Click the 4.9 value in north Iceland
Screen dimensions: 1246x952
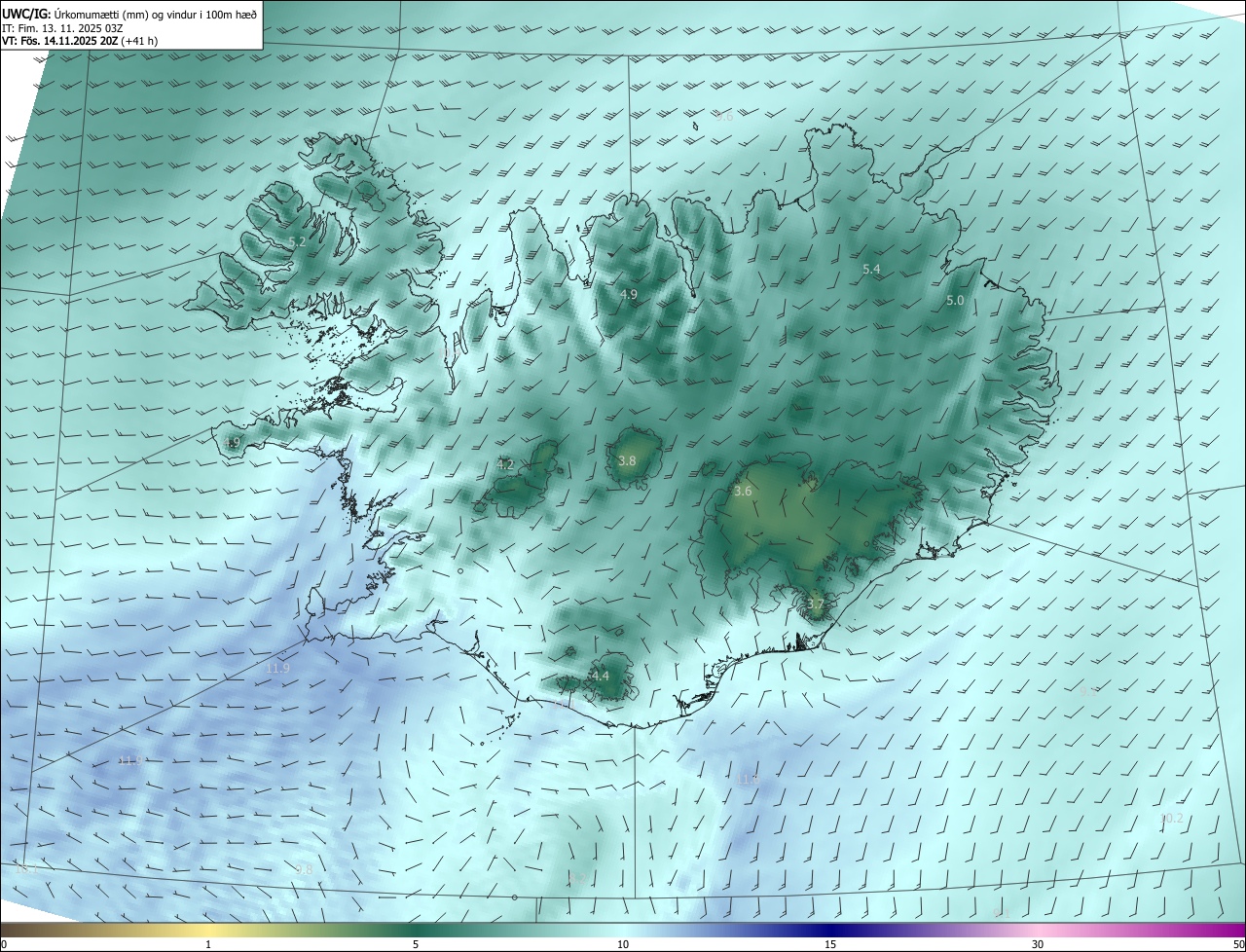629,294
